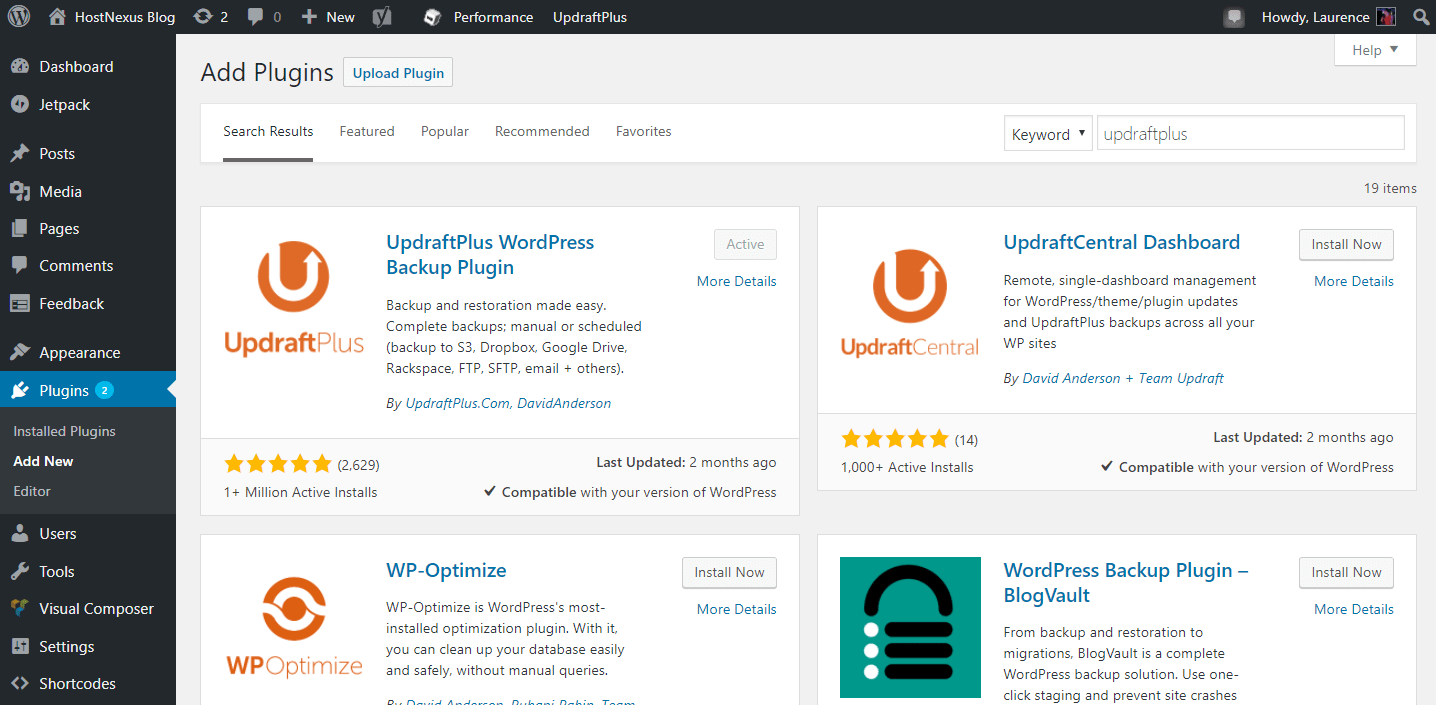Image resolution: width=1436 pixels, height=705 pixels.
Task: Click the Media sidebar icon
Action: (19, 191)
